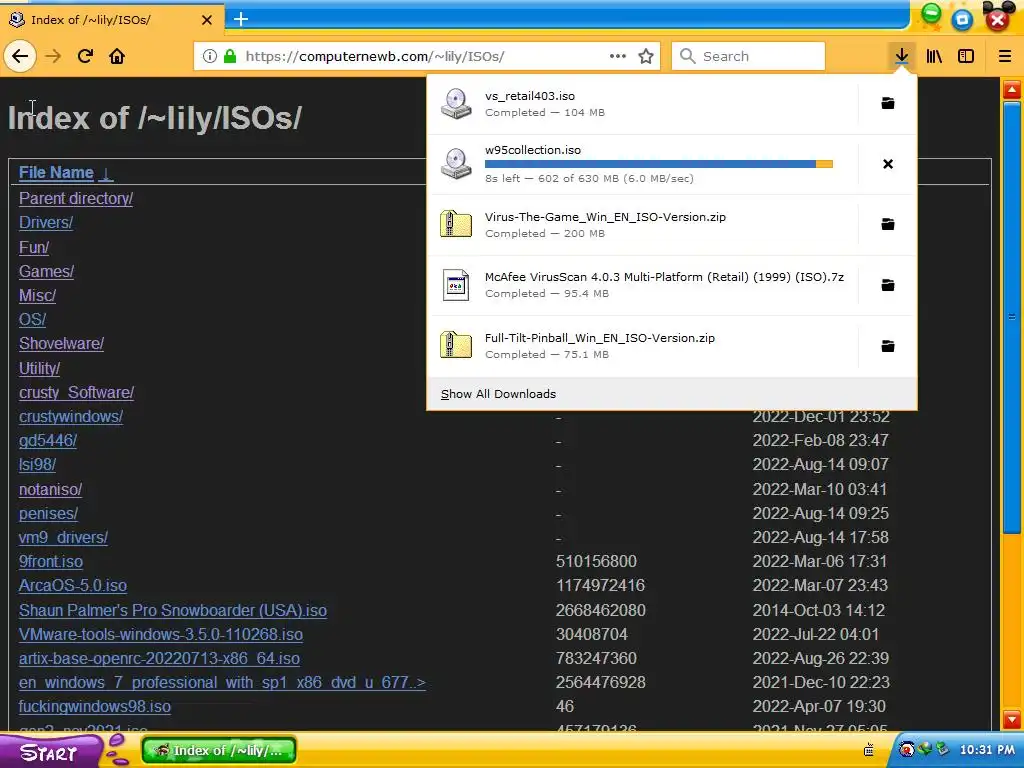Open containing folder for vs_retail403.iso
The image size is (1024, 768).
click(x=888, y=103)
